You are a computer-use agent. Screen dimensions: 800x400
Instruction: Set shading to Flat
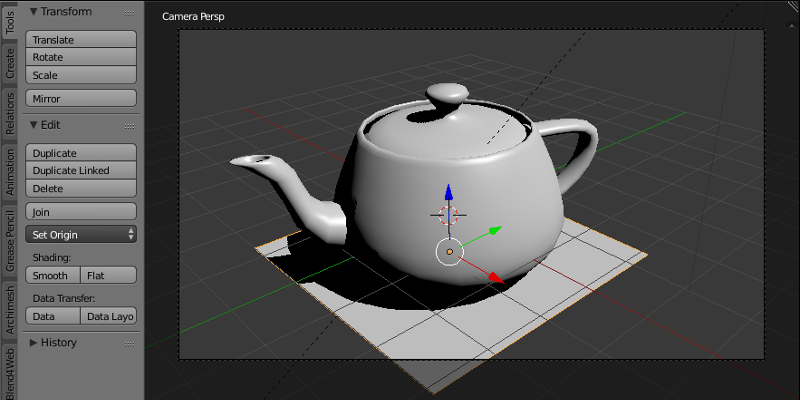point(108,275)
